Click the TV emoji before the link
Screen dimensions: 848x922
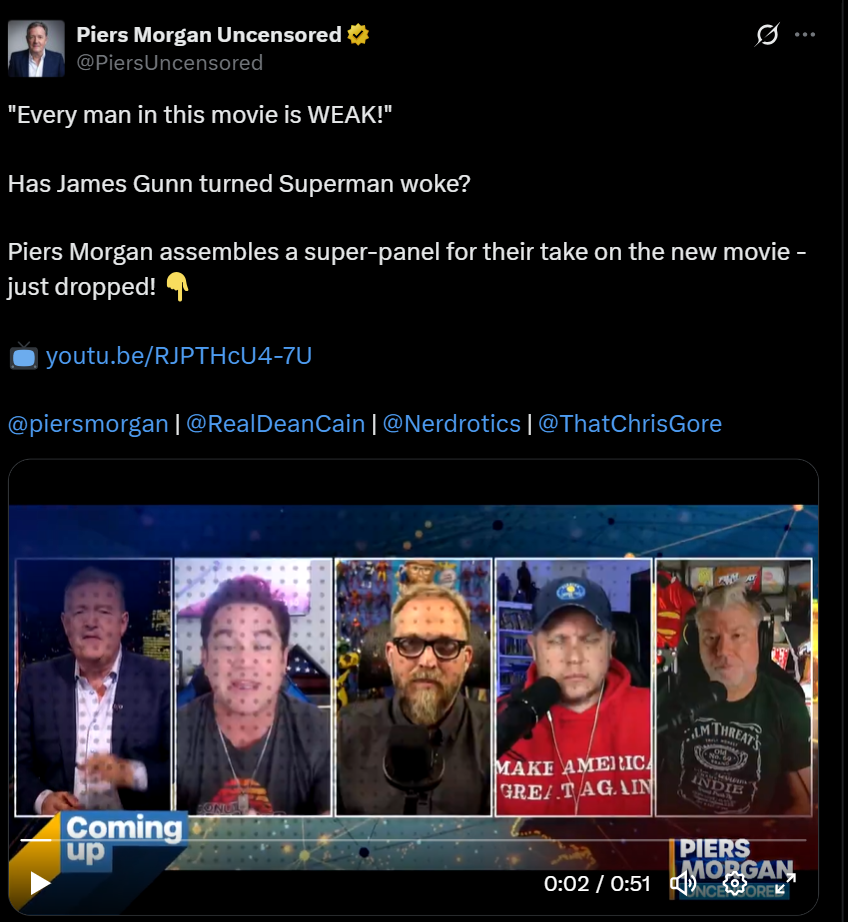(x=24, y=356)
